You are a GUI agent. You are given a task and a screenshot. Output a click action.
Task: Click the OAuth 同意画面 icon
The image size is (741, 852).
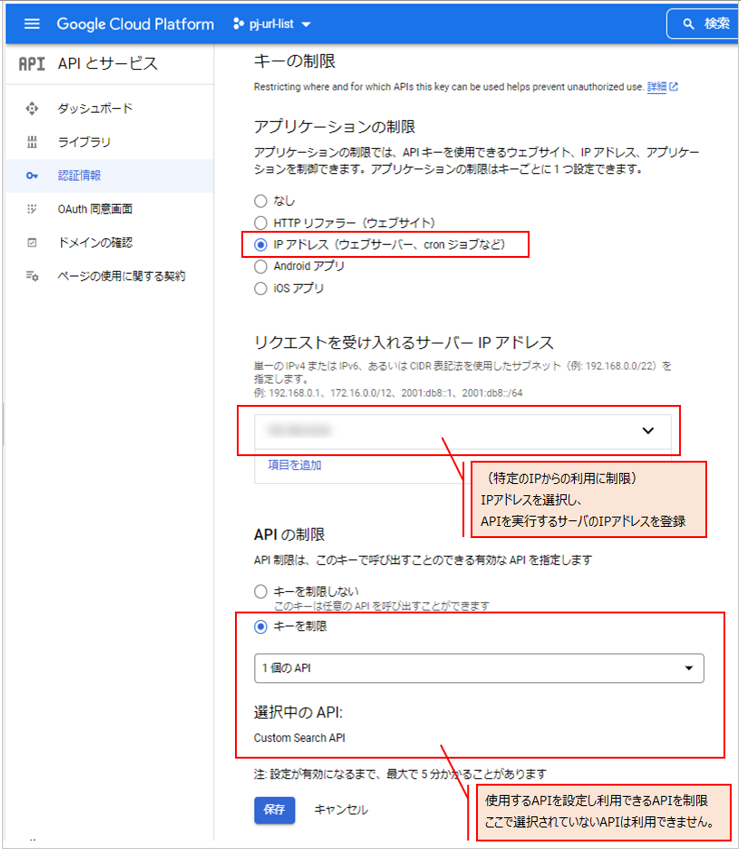point(32,209)
